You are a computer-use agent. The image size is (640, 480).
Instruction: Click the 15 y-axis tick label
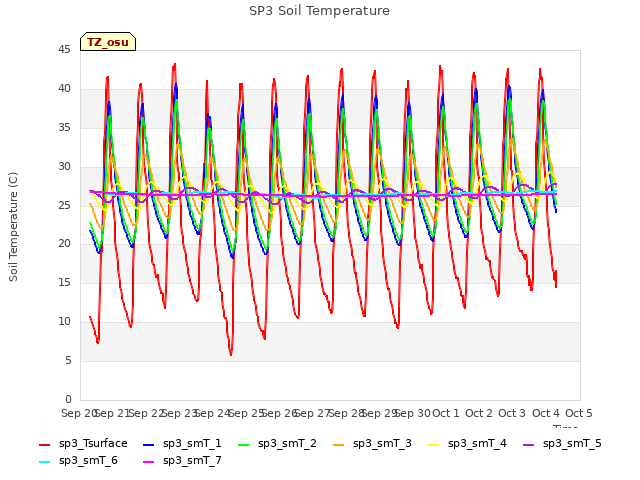[64, 282]
